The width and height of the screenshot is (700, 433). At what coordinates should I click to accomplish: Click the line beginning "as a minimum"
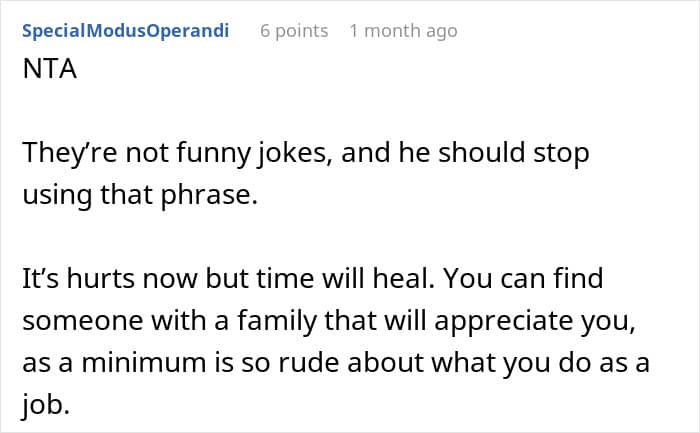337,362
